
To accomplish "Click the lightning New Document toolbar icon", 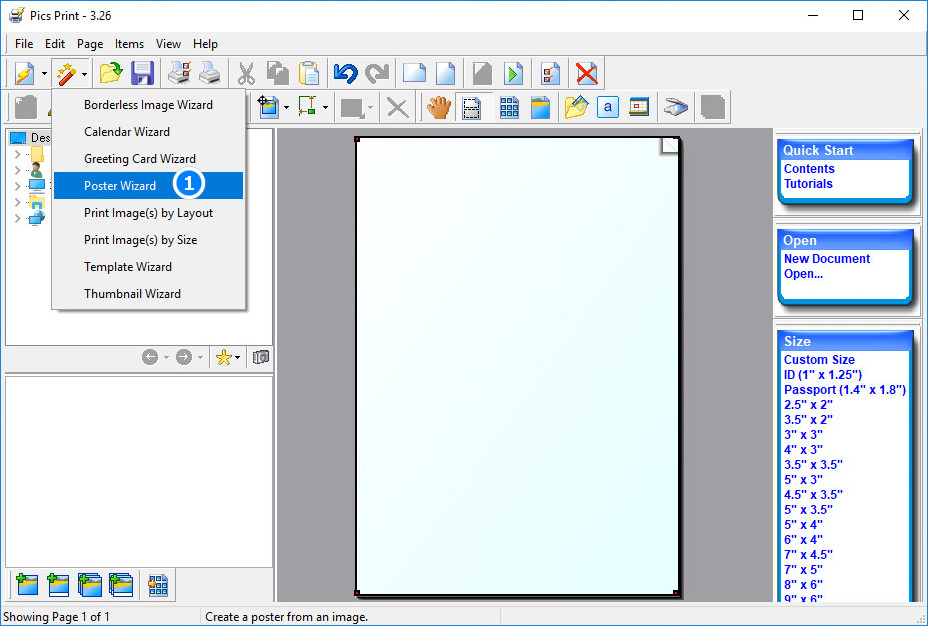I will 25,73.
